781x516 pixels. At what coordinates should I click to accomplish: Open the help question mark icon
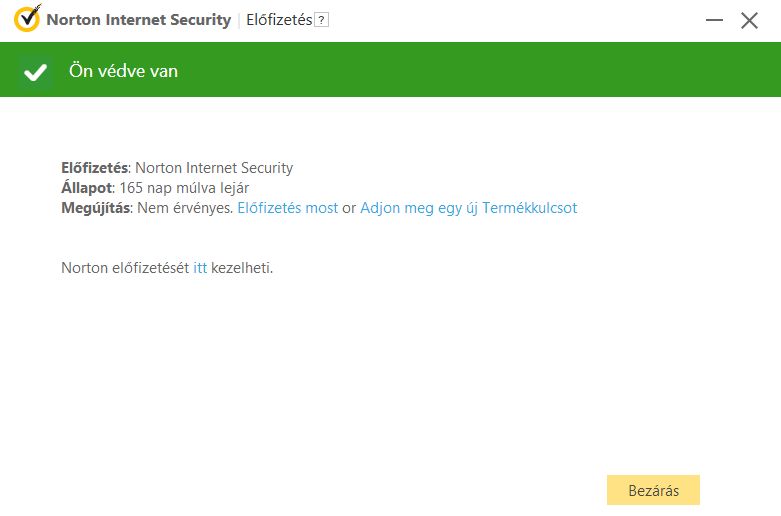(321, 20)
